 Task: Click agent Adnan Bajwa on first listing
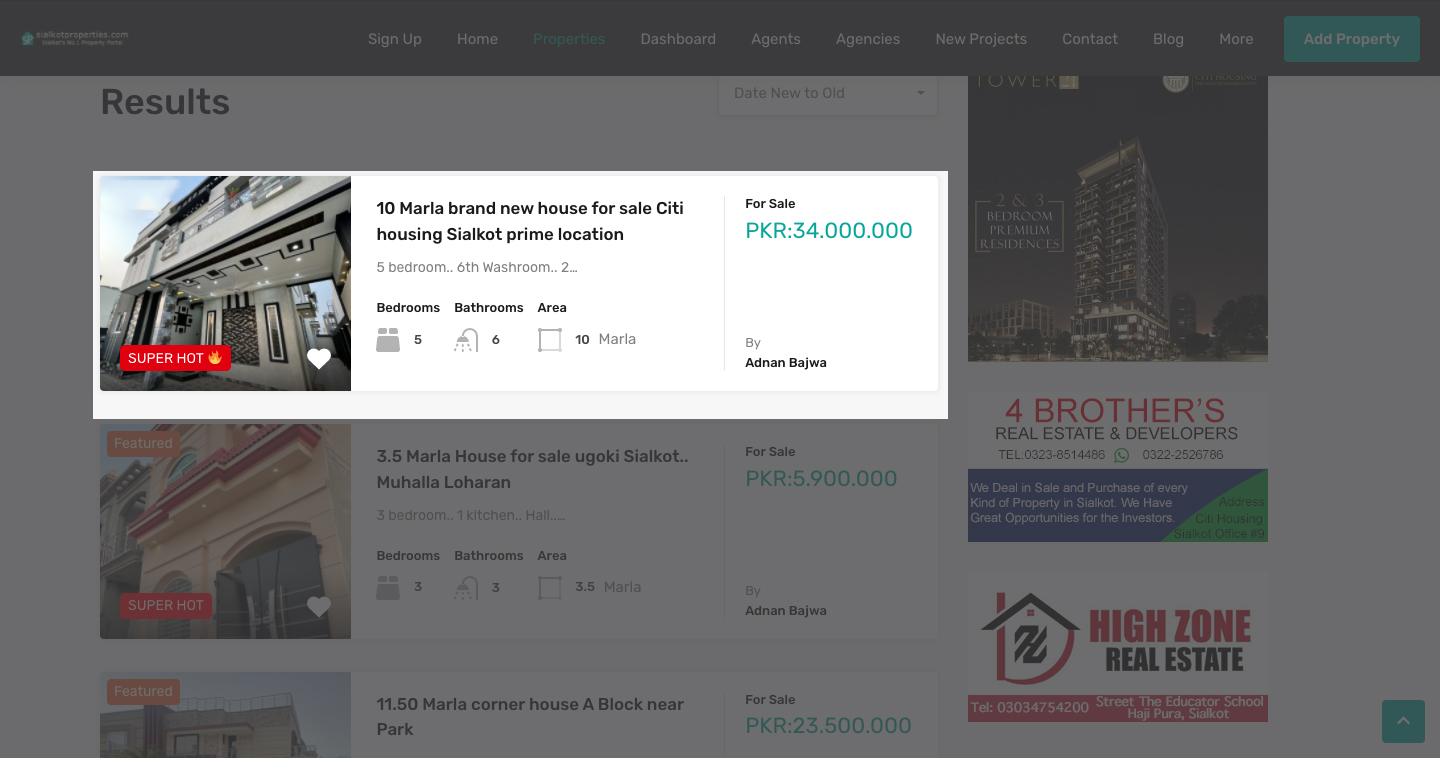pos(786,363)
